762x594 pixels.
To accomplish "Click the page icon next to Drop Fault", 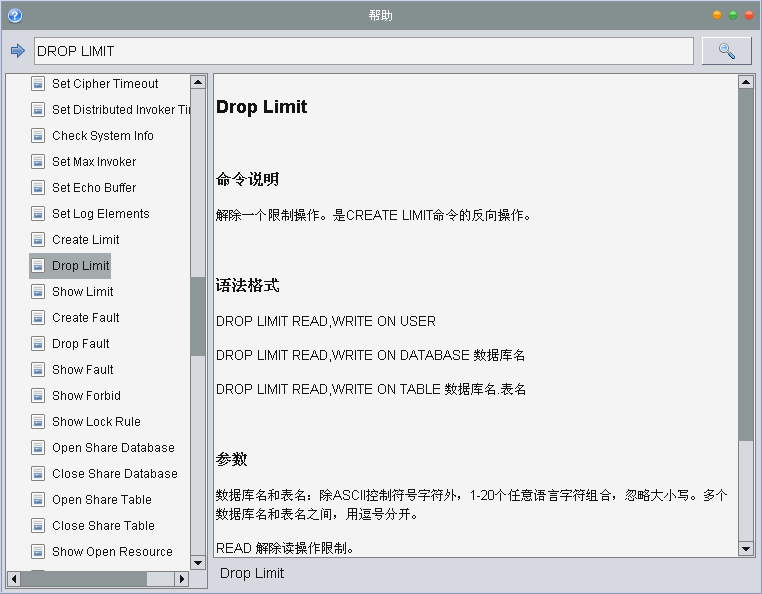I will 38,344.
